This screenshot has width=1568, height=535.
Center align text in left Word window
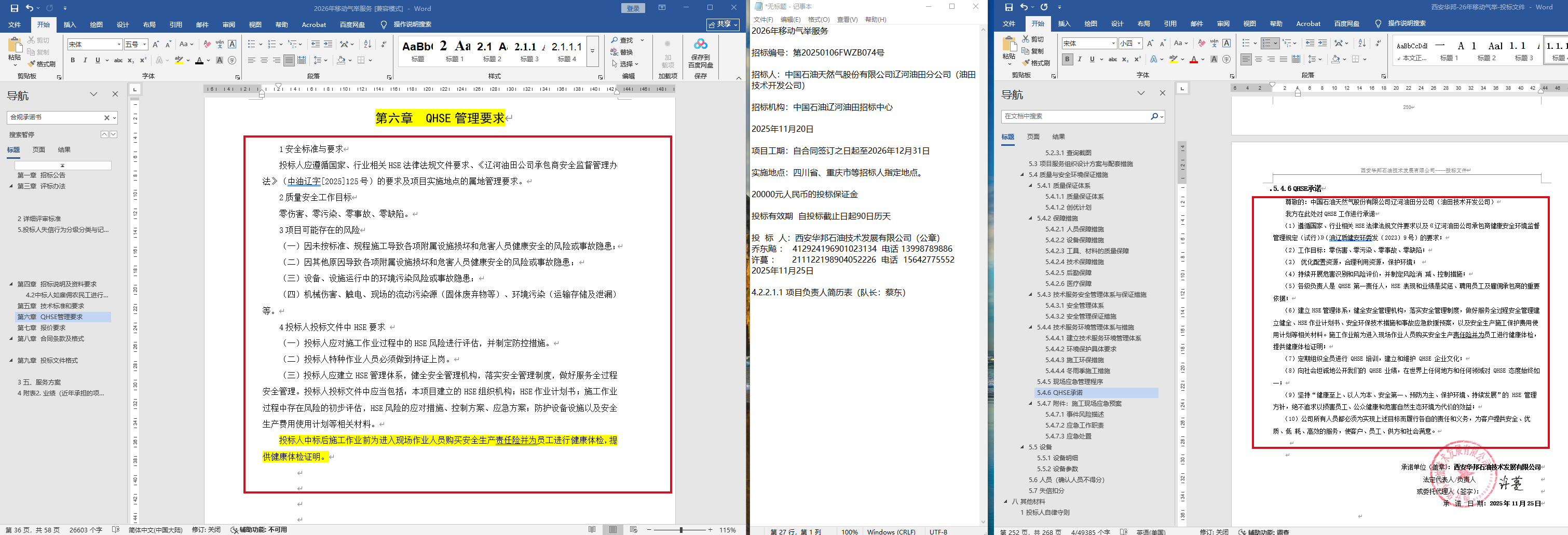264,60
